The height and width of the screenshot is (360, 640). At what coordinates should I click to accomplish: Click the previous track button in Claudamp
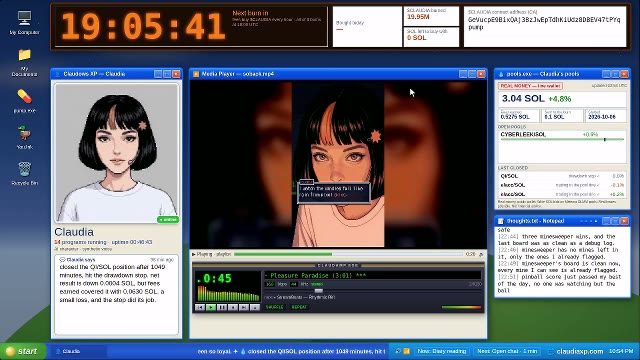[x=200, y=307]
